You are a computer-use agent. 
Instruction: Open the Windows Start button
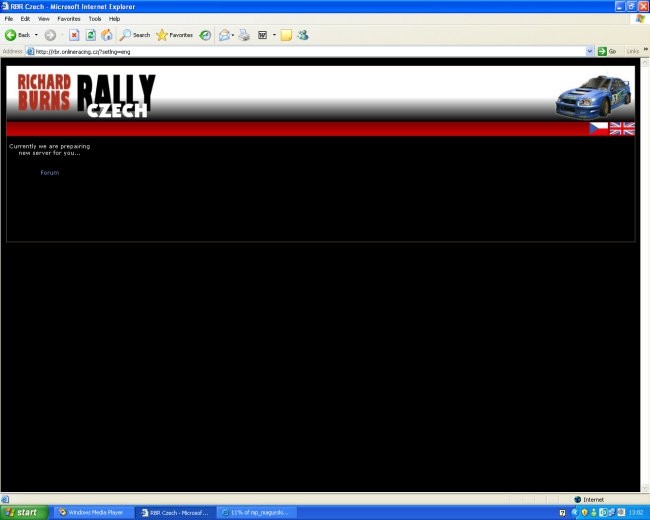pyautogui.click(x=24, y=513)
